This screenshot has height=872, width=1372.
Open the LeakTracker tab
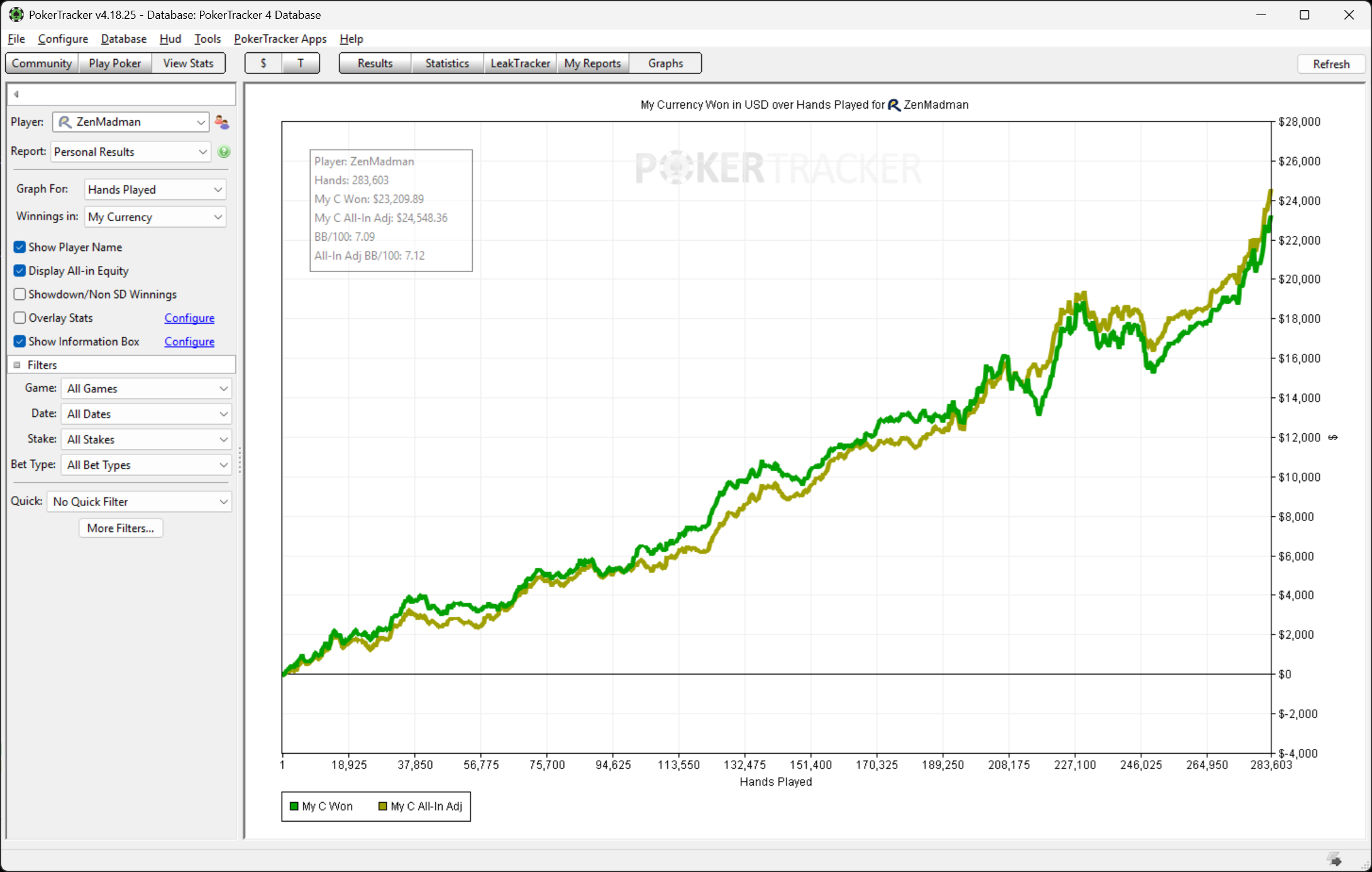pos(520,63)
